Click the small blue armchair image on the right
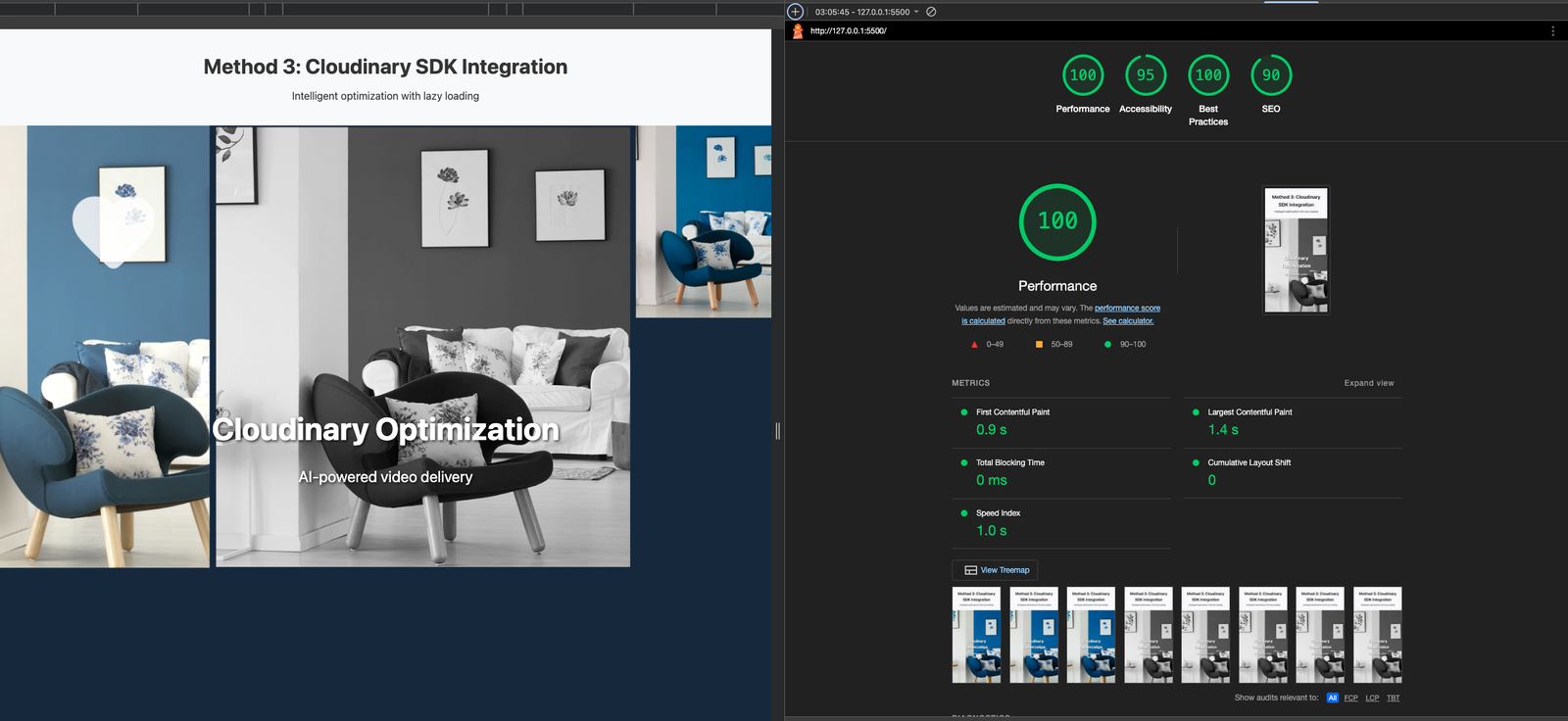Screen dimensions: 1568x721 (704, 221)
